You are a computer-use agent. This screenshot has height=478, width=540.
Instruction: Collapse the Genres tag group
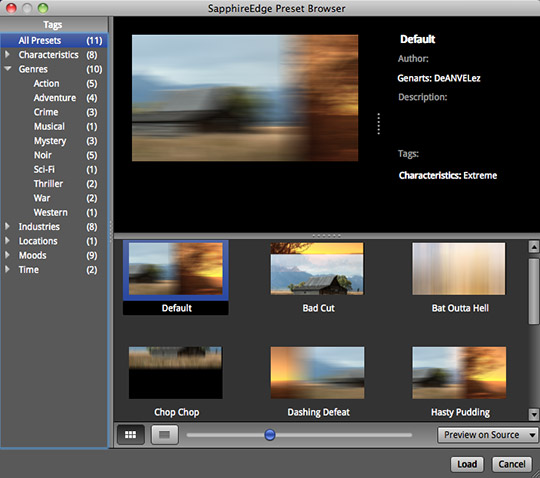click(8, 69)
